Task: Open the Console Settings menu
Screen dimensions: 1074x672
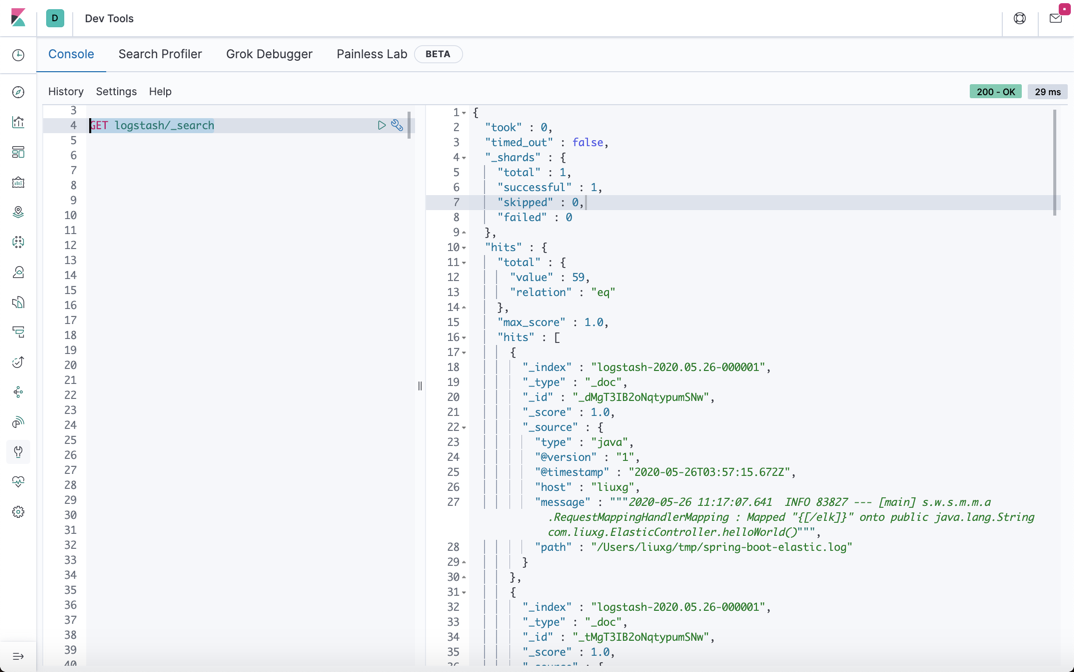Action: coord(116,91)
